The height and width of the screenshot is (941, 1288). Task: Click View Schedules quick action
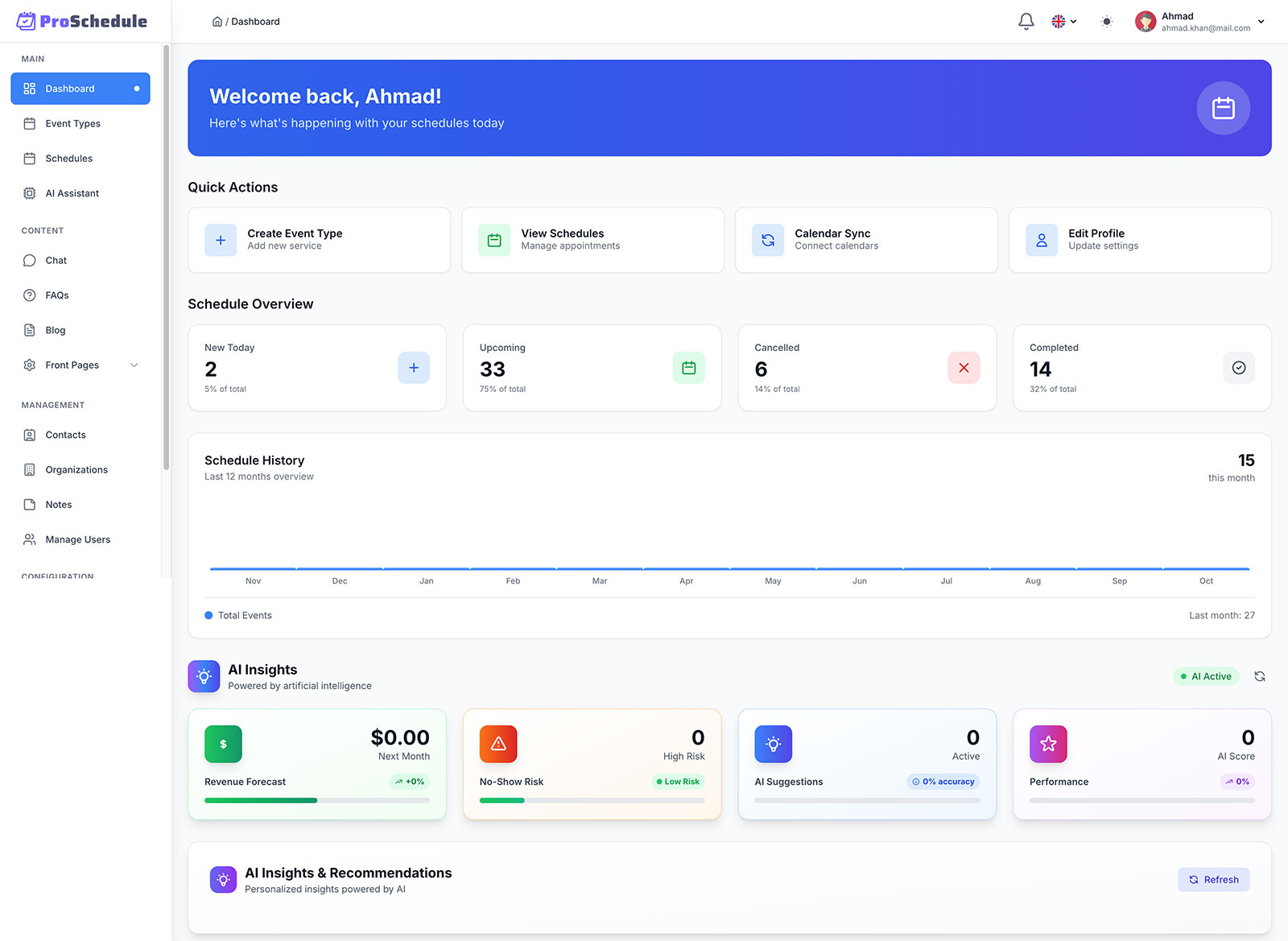coord(592,240)
